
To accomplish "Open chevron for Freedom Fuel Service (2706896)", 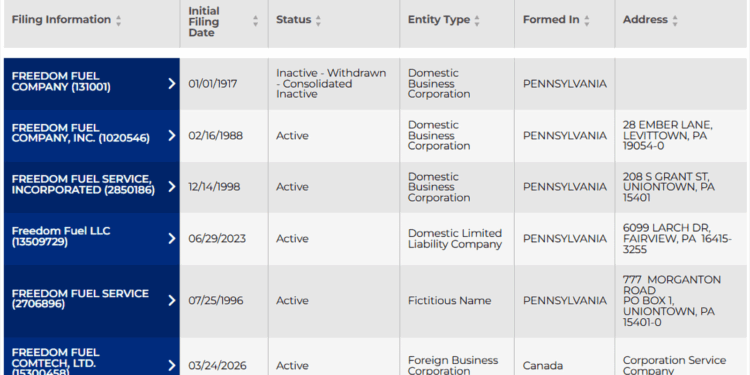I will pyautogui.click(x=172, y=300).
